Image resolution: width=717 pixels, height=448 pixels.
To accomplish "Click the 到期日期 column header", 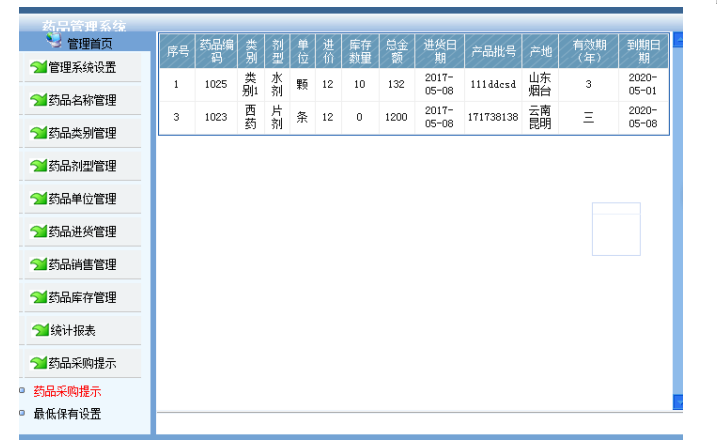I will point(643,51).
